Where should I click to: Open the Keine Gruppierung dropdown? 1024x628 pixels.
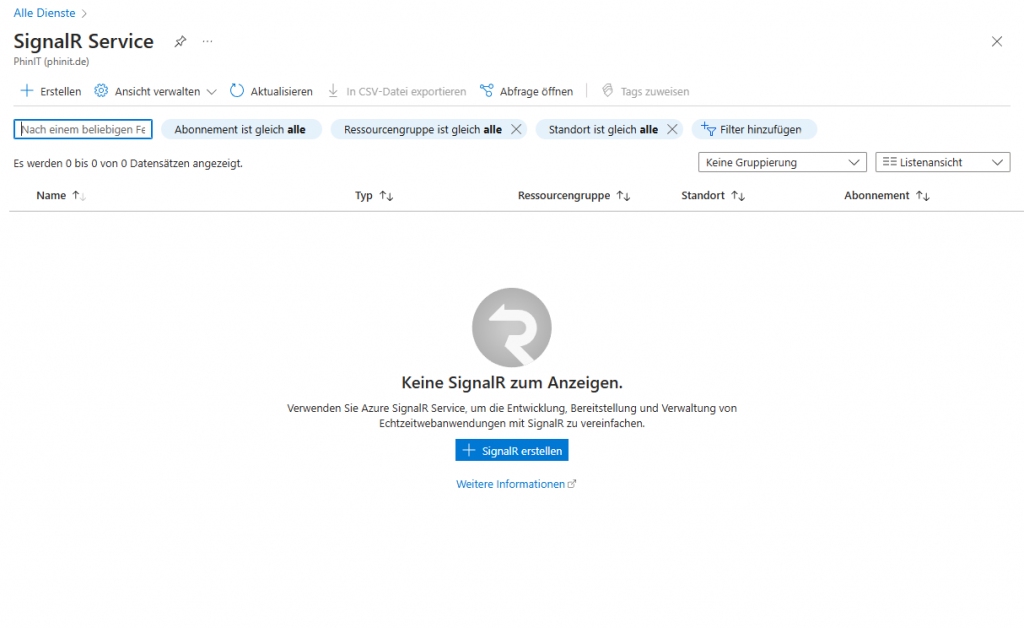[782, 161]
